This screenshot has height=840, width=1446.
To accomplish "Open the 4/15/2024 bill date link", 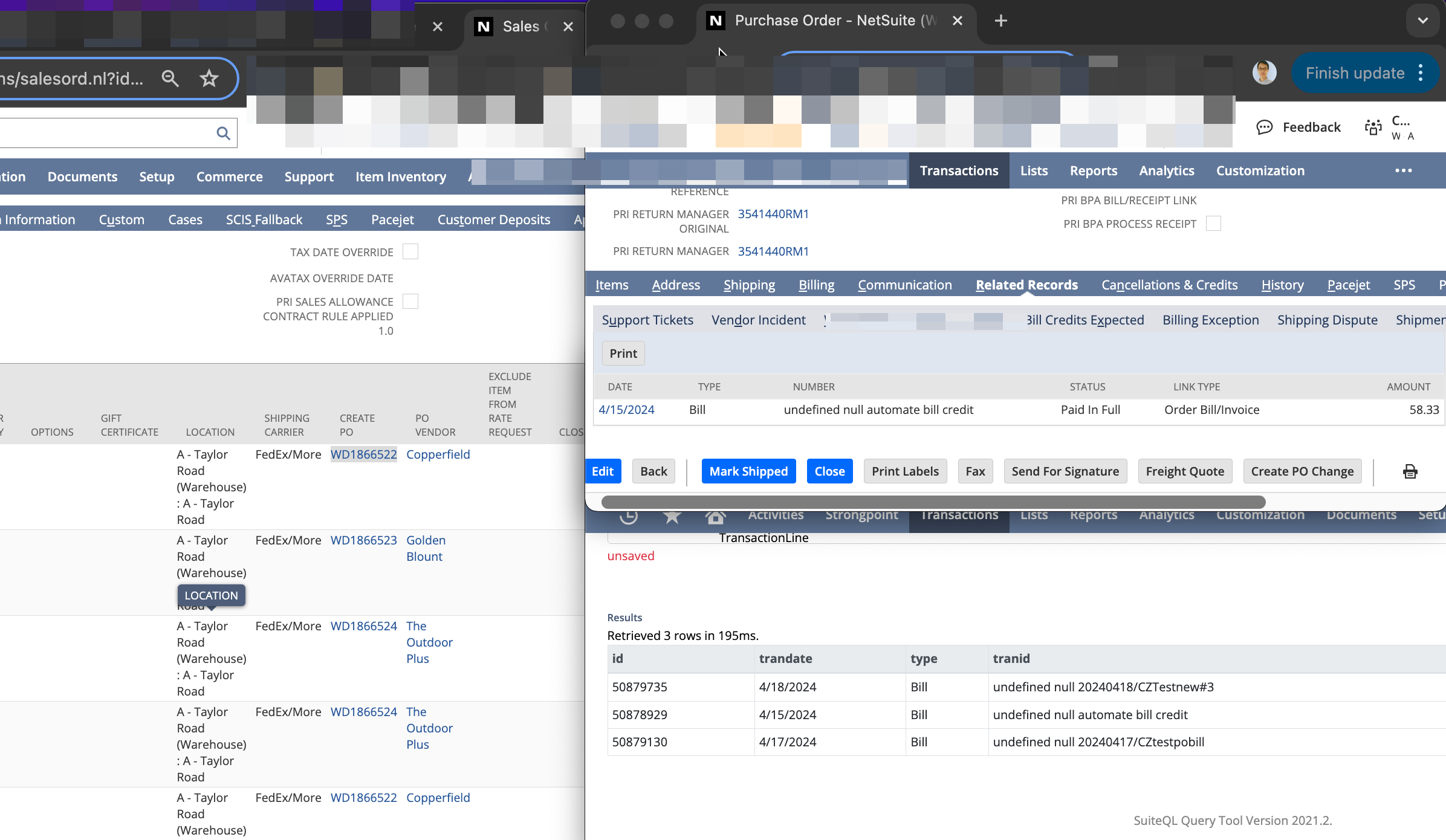I will [626, 410].
